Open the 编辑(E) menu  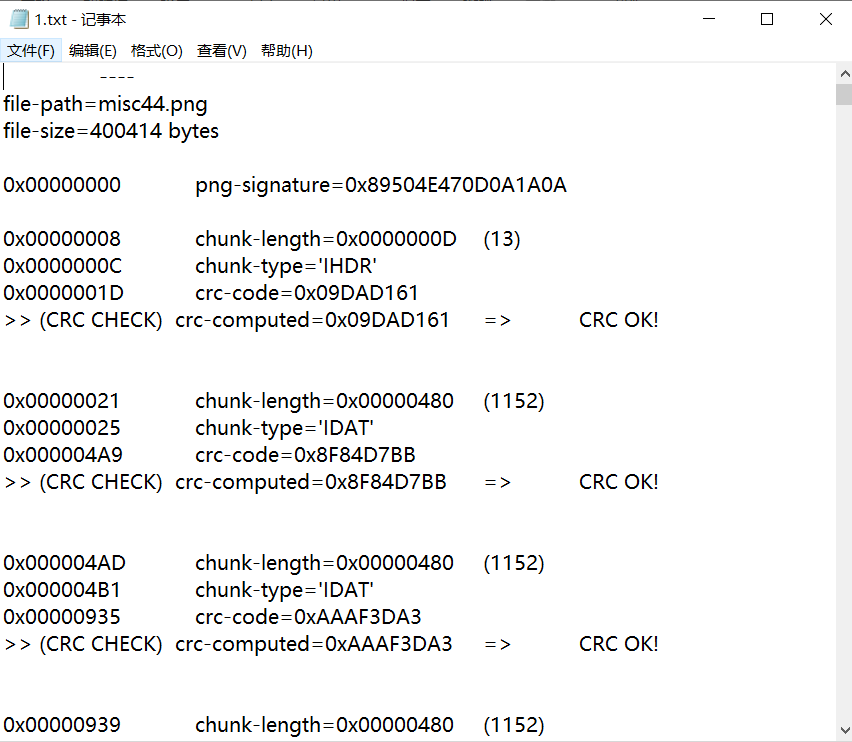[93, 50]
